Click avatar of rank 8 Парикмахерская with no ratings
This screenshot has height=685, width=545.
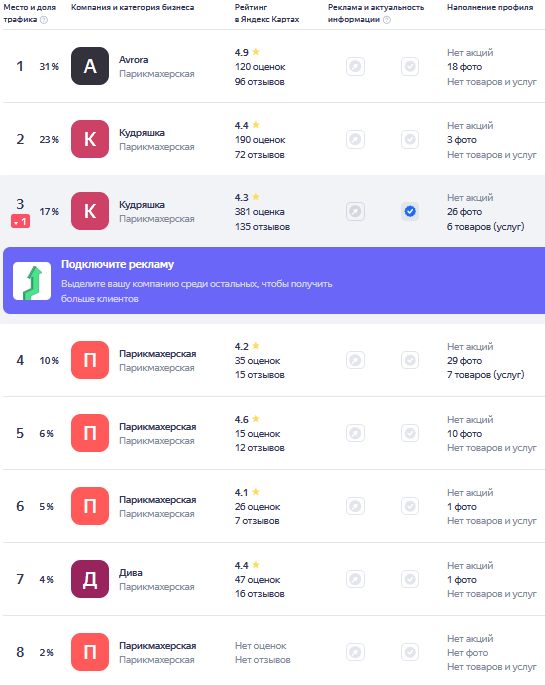tap(90, 652)
